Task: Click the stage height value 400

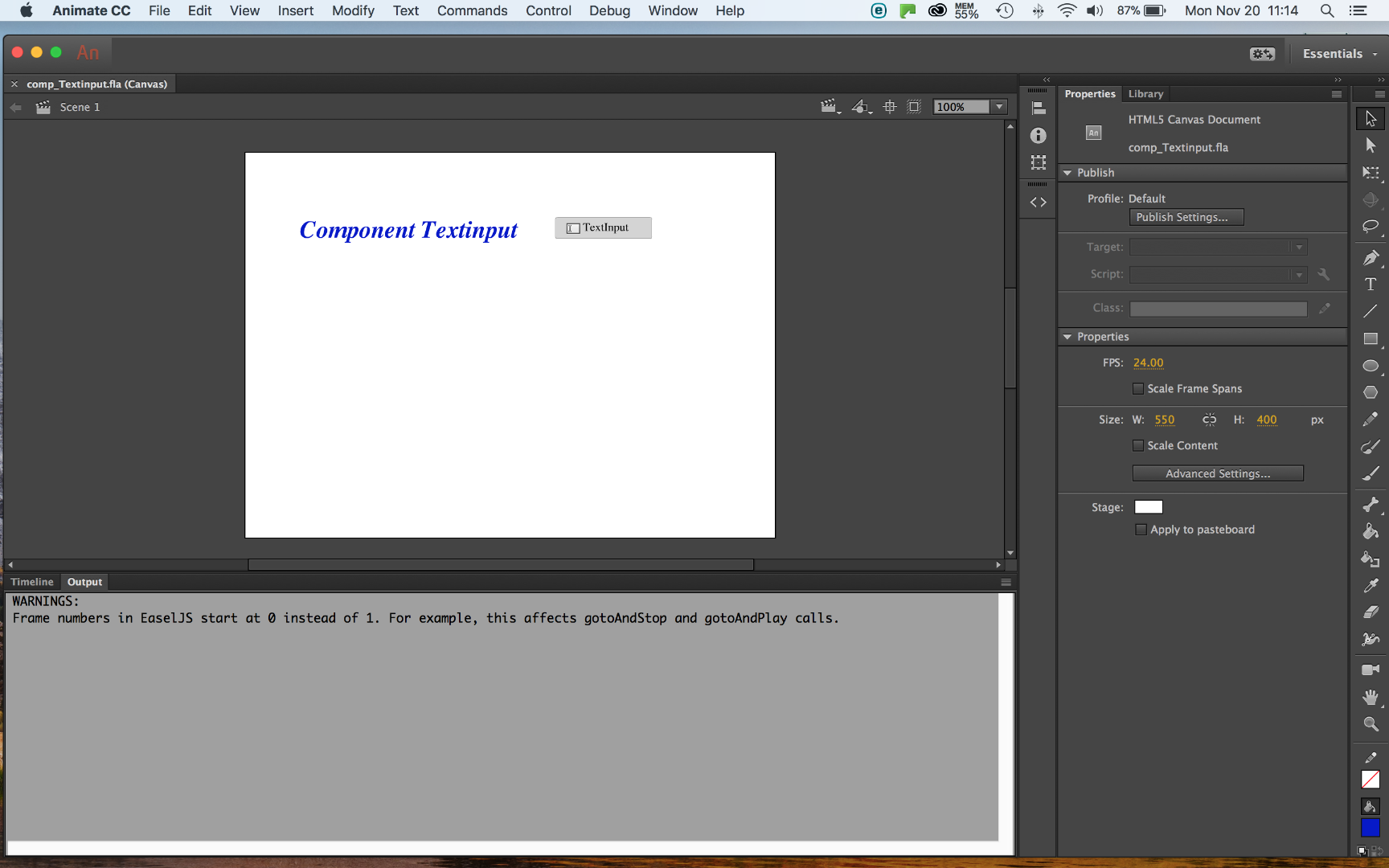Action: (1266, 420)
